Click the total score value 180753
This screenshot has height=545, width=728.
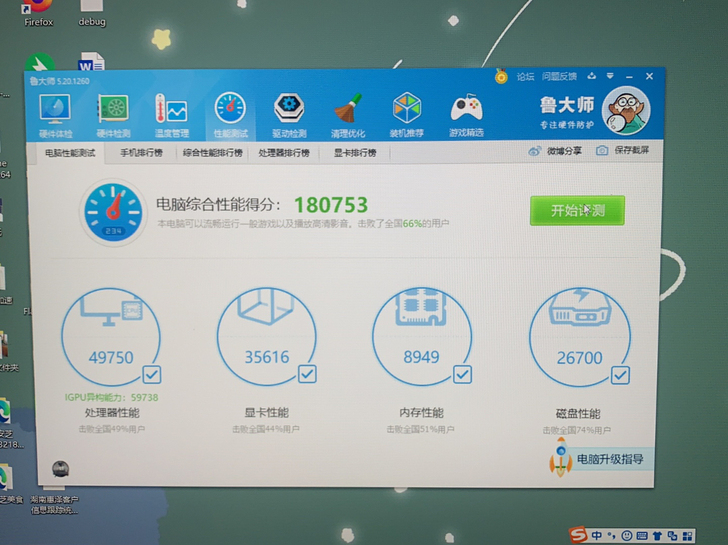tap(331, 205)
